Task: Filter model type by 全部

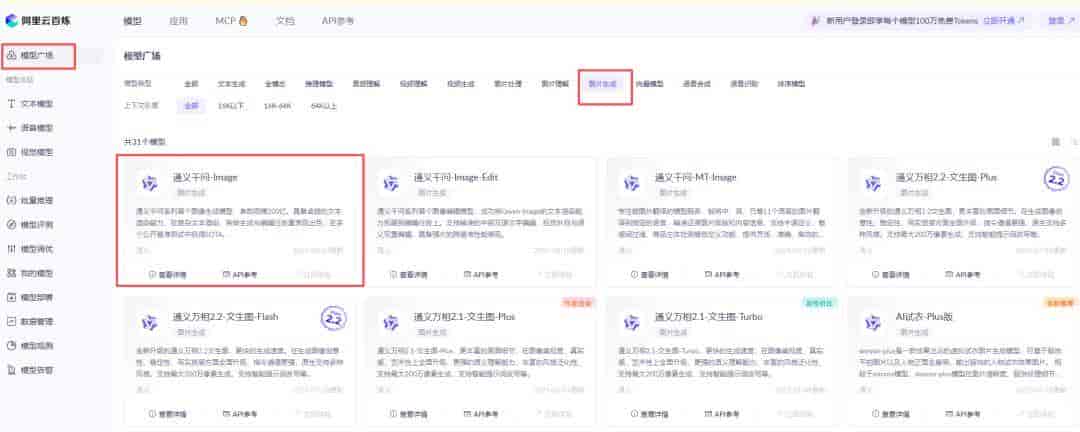Action: (191, 83)
